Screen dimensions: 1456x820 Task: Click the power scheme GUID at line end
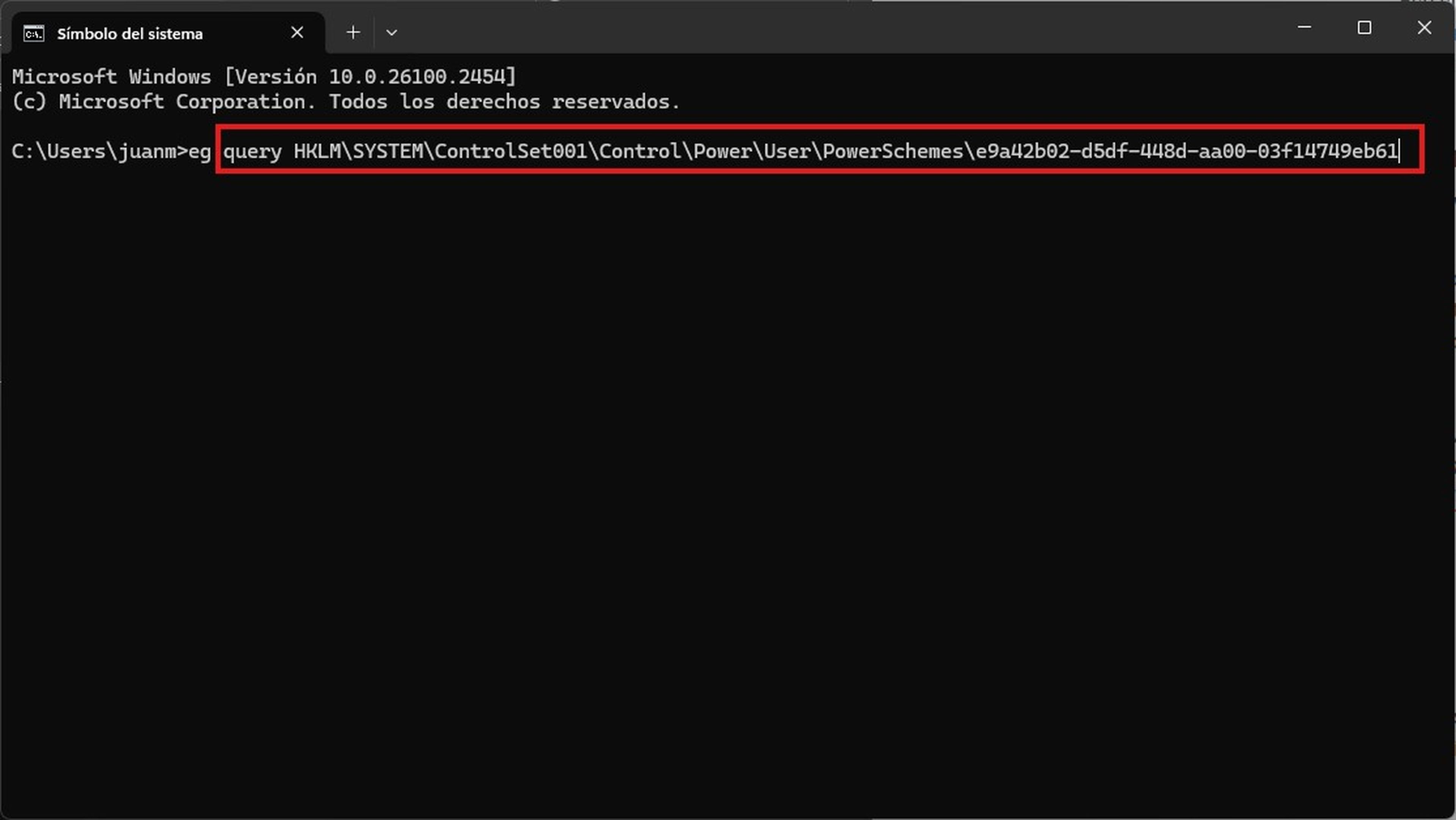click(x=1186, y=151)
